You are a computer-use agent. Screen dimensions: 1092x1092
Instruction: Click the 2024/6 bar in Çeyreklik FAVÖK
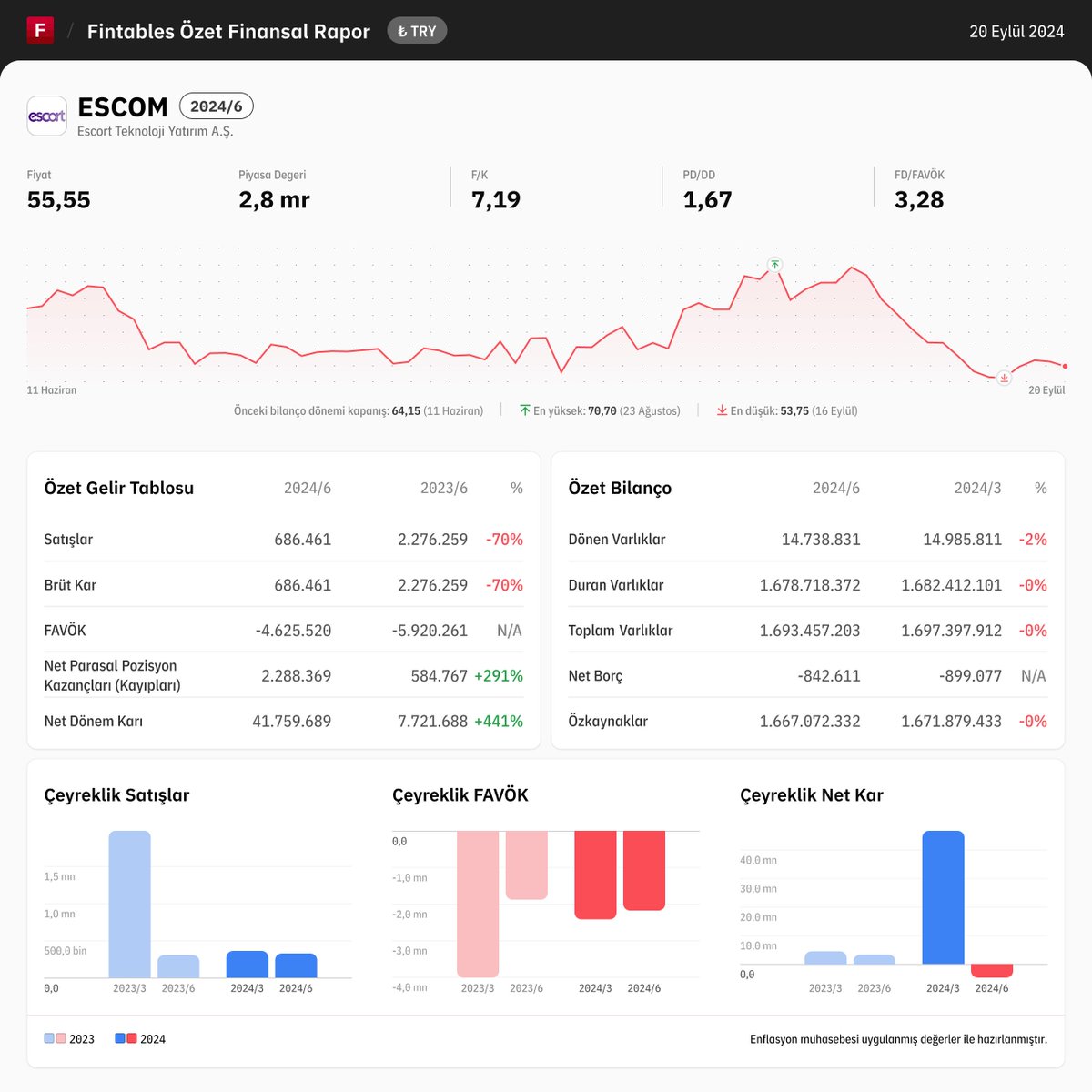click(x=644, y=871)
